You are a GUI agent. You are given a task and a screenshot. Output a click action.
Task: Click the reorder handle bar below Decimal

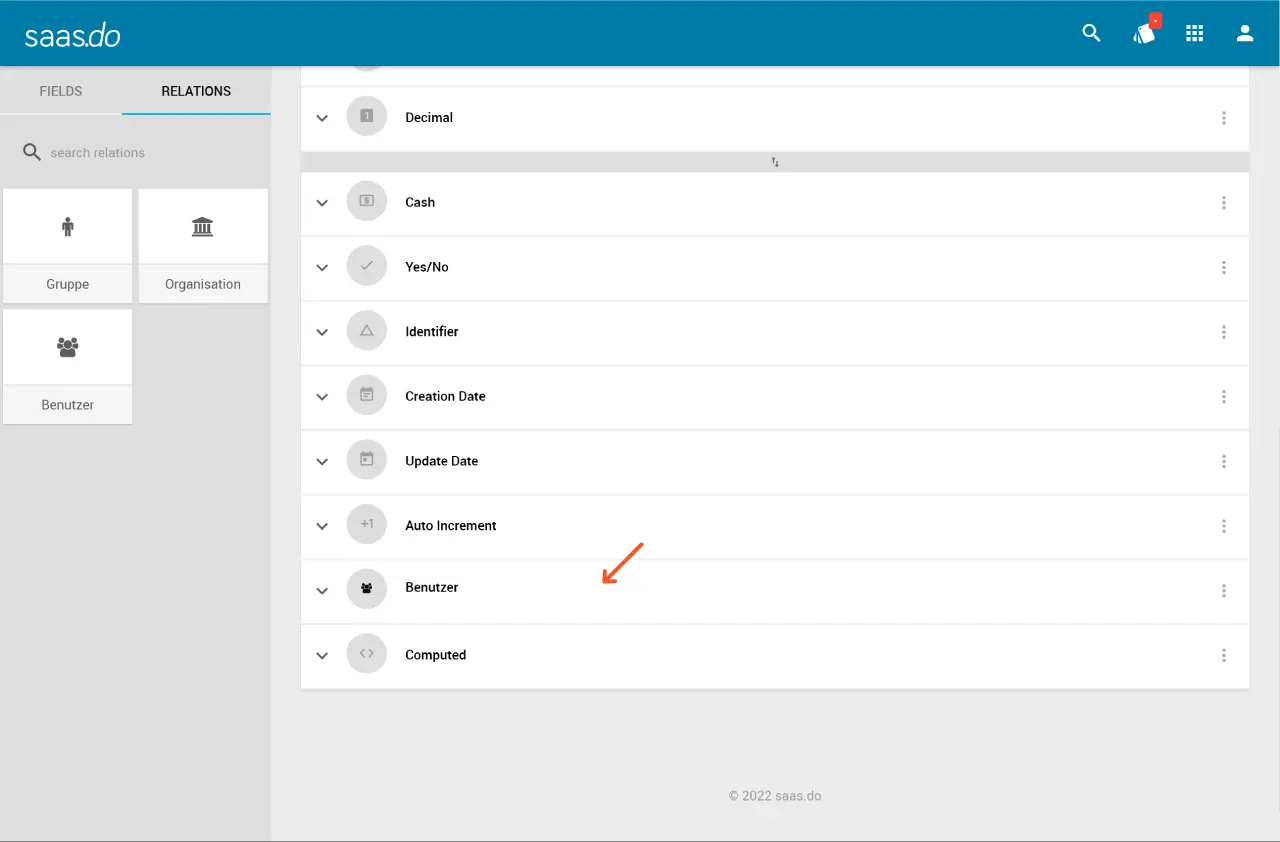click(775, 162)
